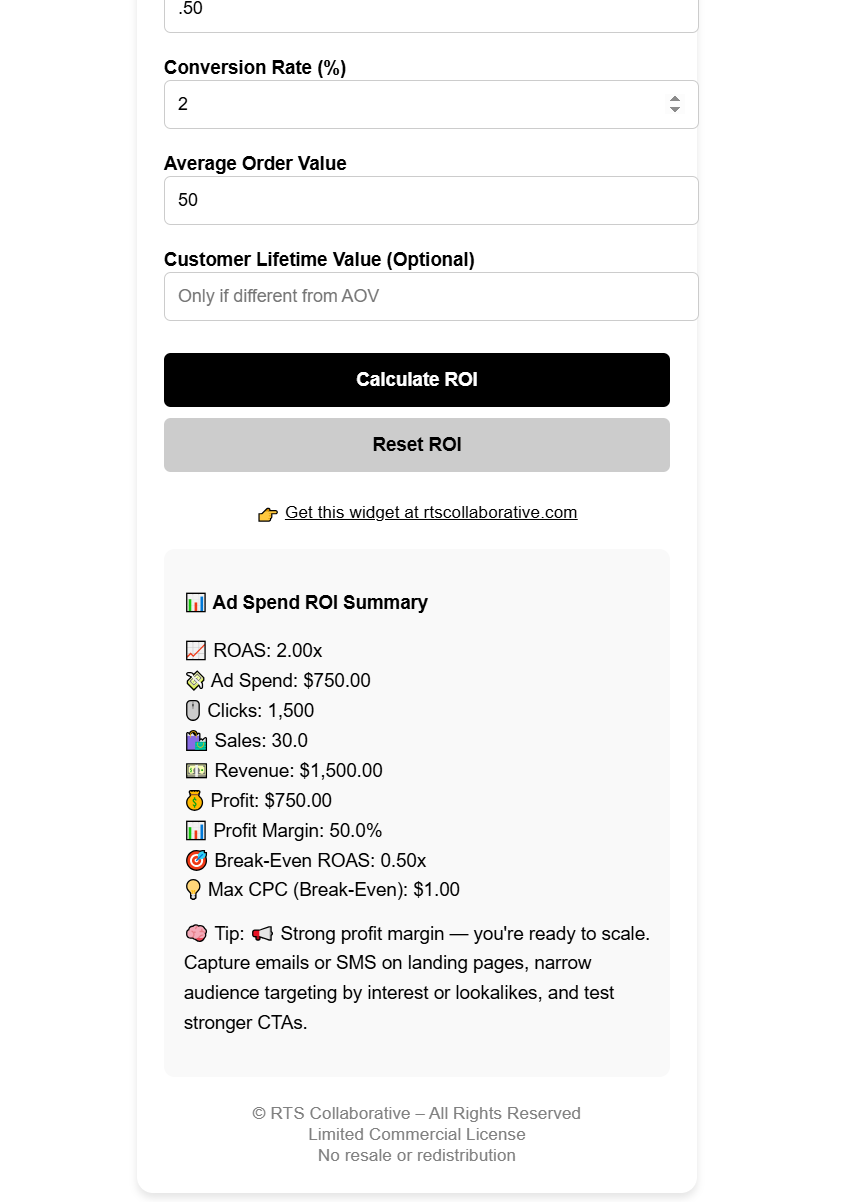Click the Ad Spend ROI Summary heading
Screen dimensions: 848x1202
point(320,602)
